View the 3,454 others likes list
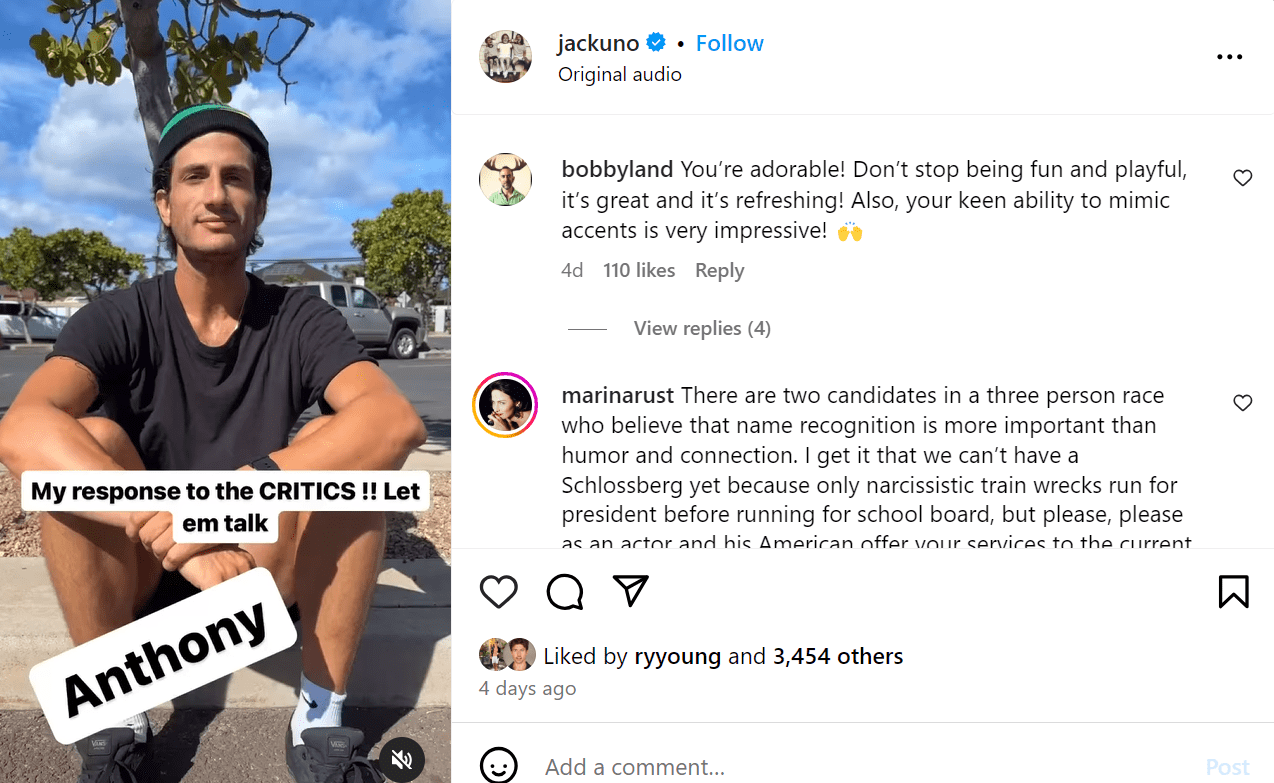 pos(837,656)
